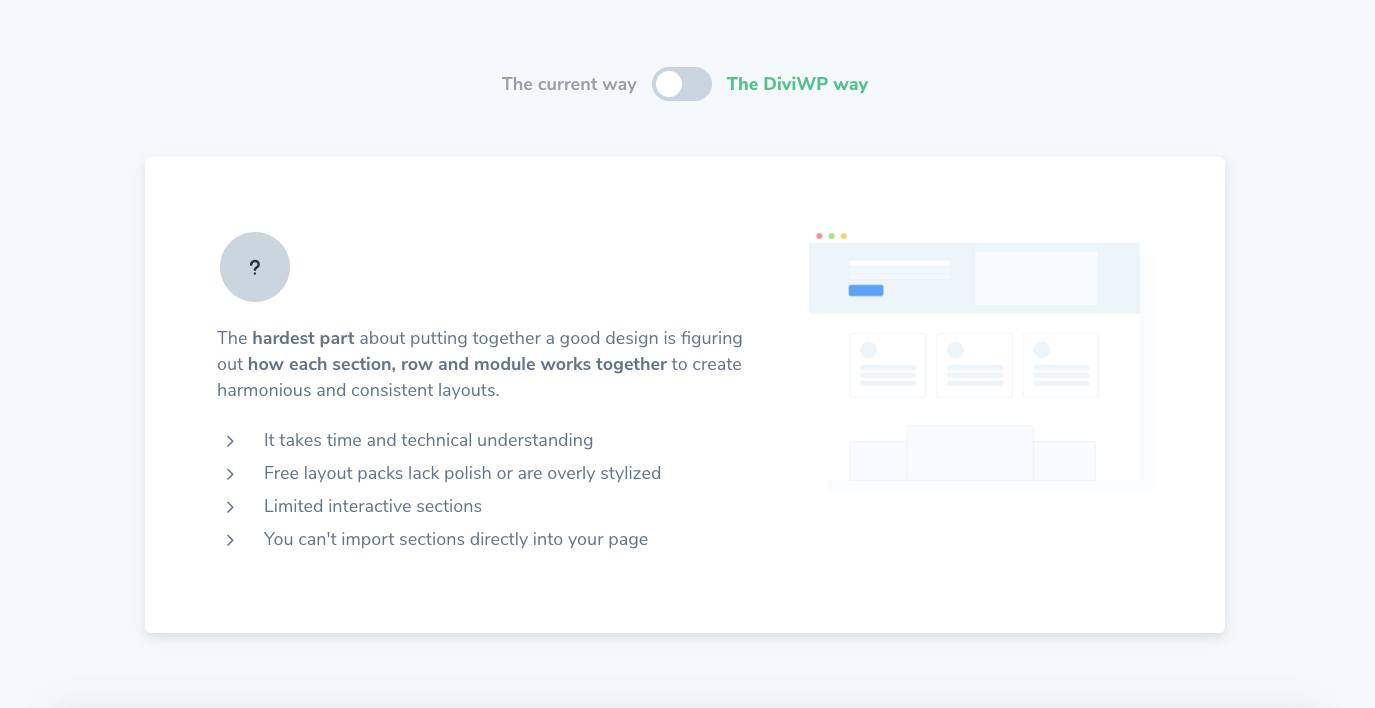Click blue button inside the mockup illustration
This screenshot has height=708, width=1375.
click(x=866, y=290)
